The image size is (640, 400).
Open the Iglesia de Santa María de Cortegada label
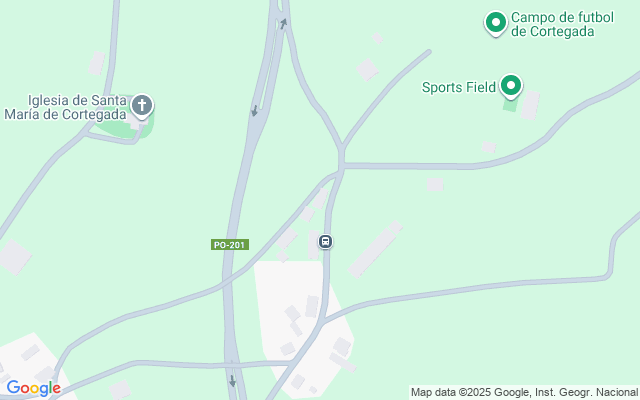point(65,107)
